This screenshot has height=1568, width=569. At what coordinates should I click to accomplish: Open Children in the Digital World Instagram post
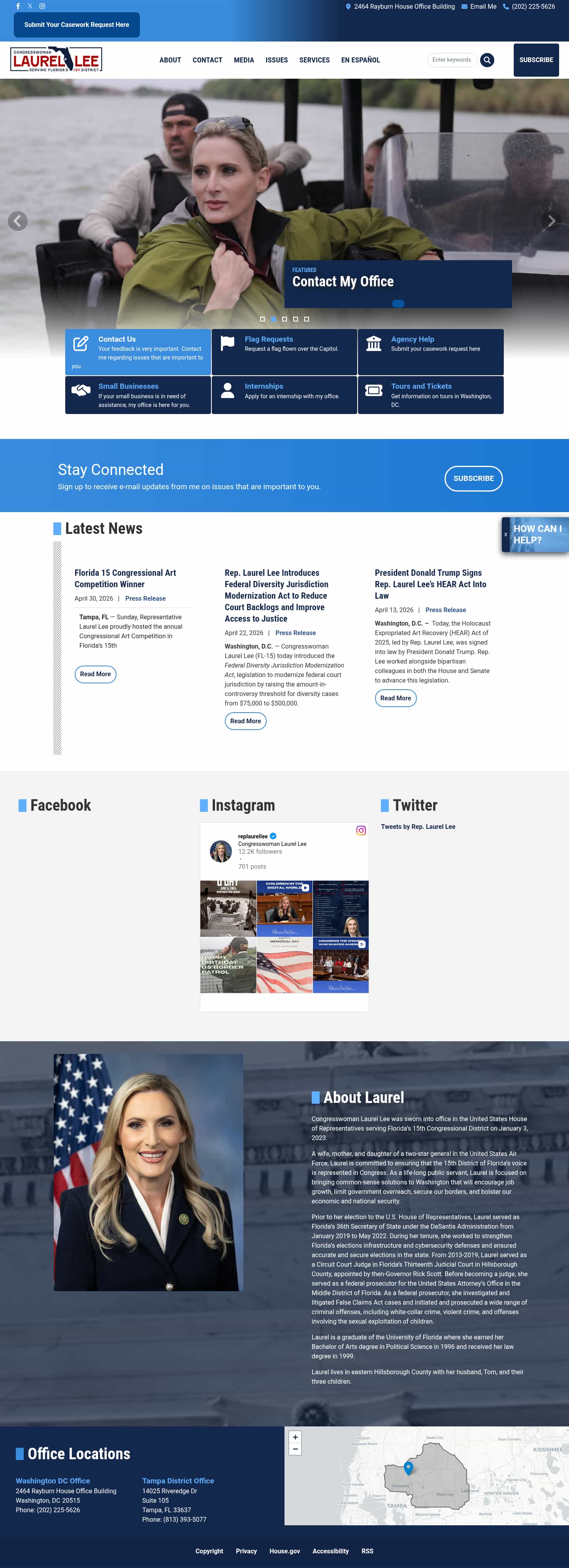click(284, 908)
